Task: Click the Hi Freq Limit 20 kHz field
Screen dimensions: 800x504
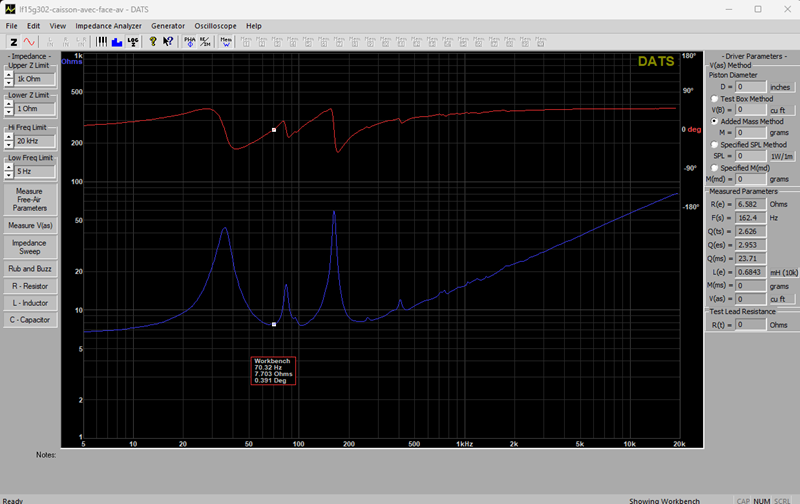Action: click(34, 141)
